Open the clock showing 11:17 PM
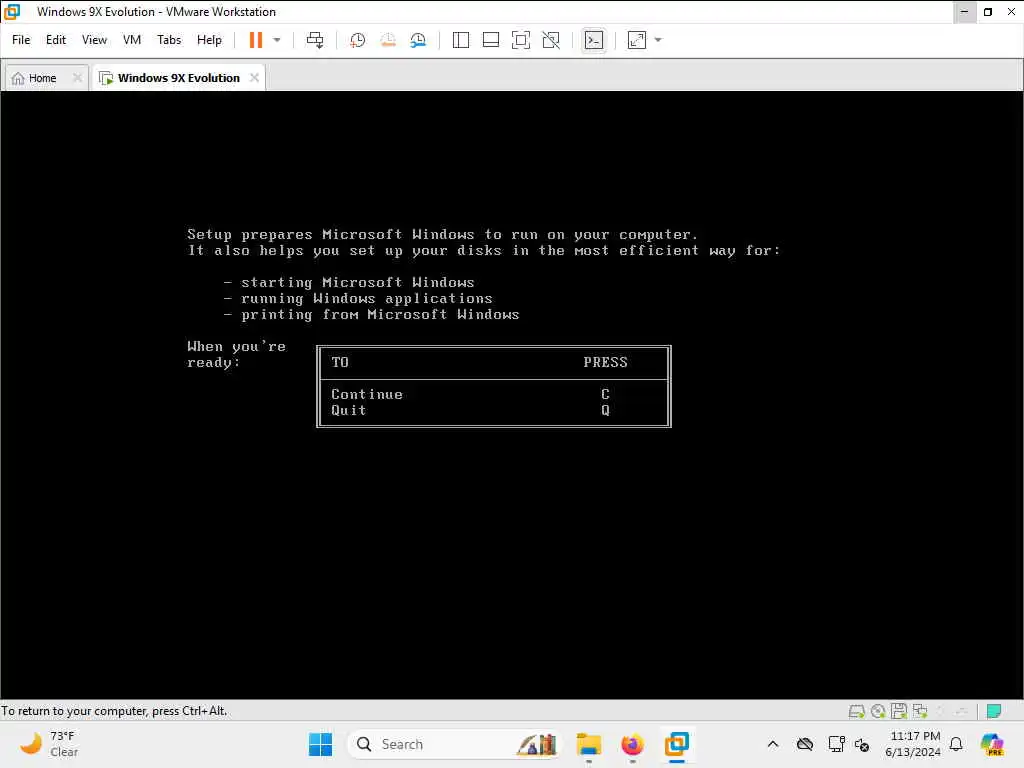 [913, 744]
